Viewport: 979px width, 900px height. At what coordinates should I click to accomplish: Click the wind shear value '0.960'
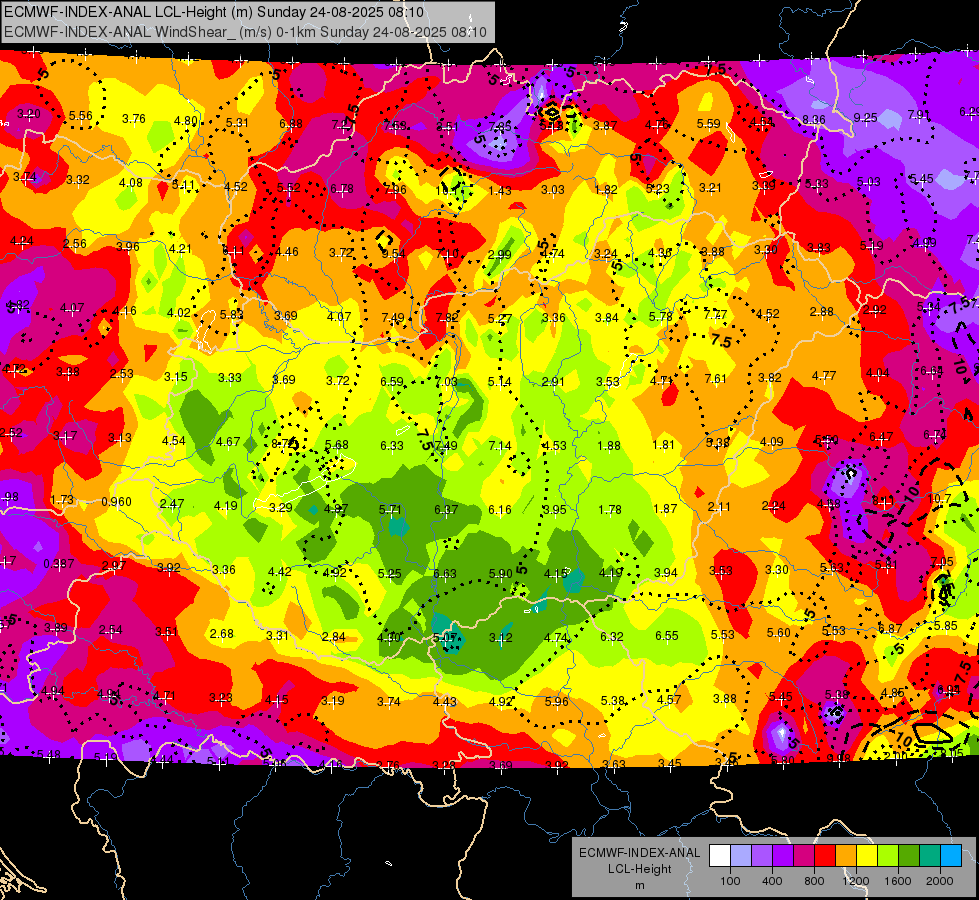(116, 502)
